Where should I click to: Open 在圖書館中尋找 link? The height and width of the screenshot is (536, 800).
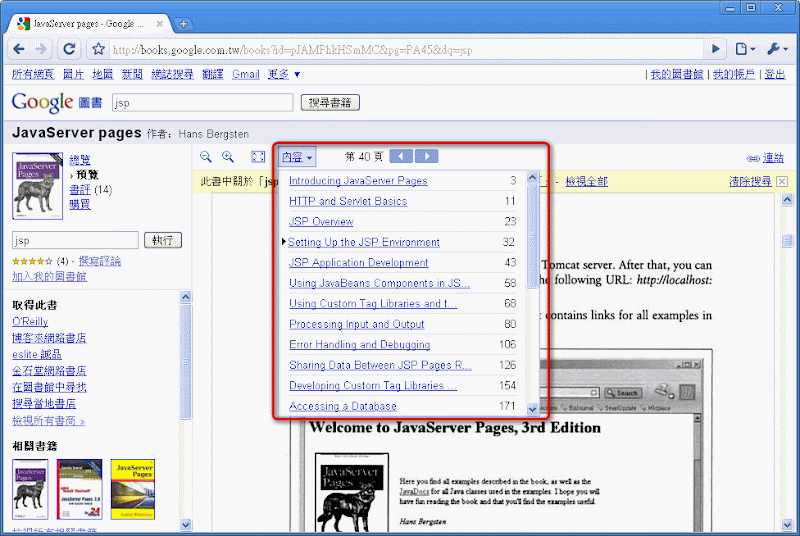pyautogui.click(x=49, y=387)
